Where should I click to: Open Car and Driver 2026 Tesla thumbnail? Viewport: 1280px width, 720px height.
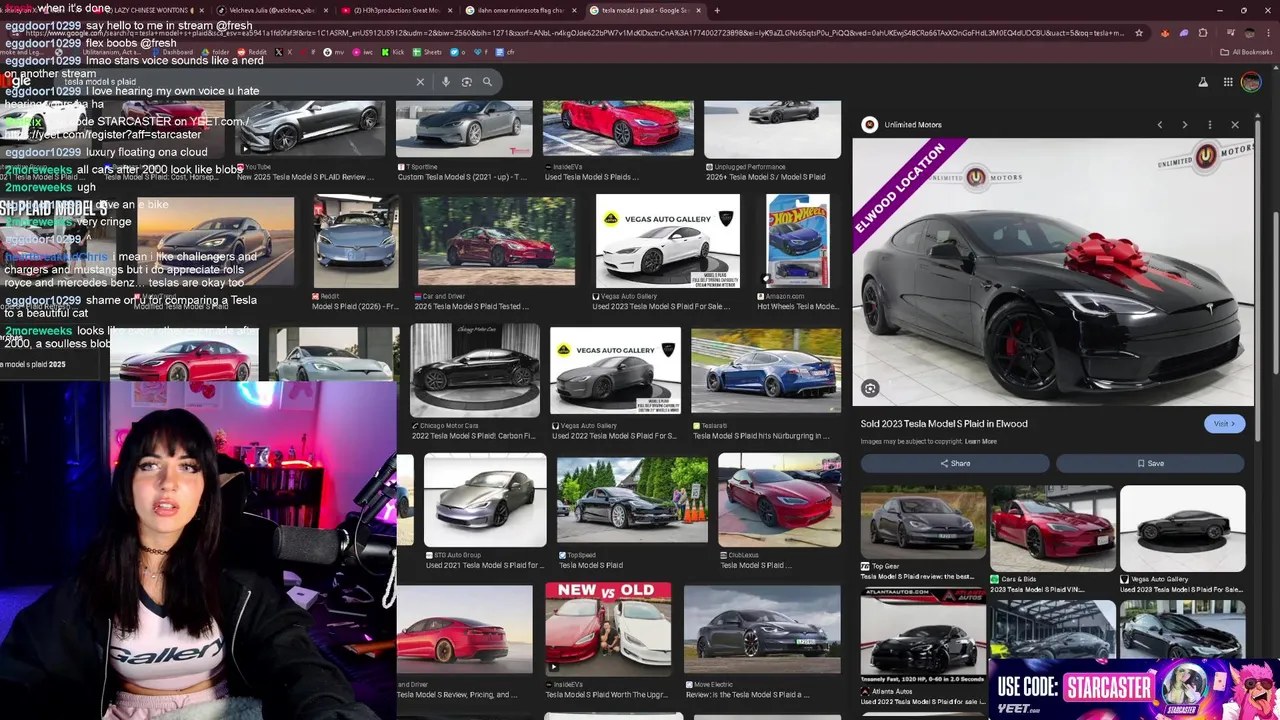click(x=497, y=241)
